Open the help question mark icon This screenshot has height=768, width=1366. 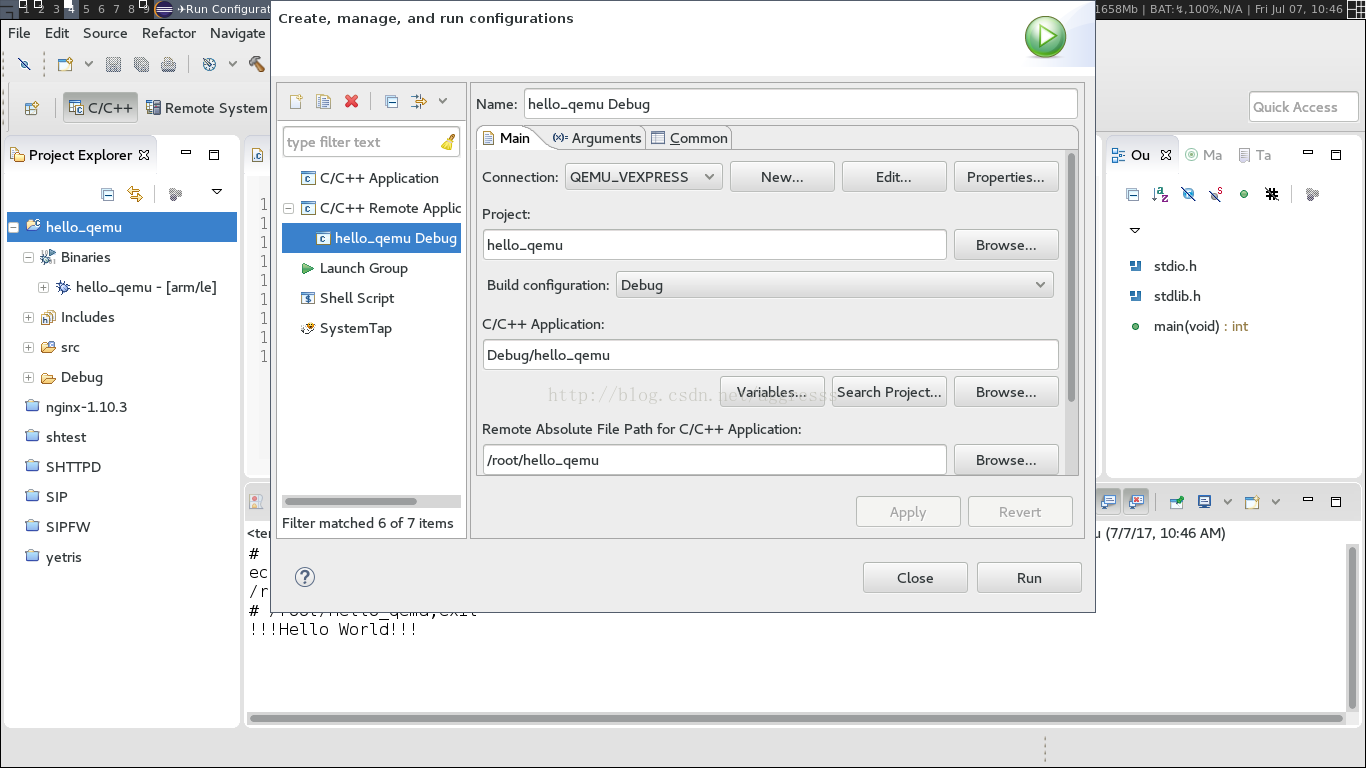click(x=305, y=577)
